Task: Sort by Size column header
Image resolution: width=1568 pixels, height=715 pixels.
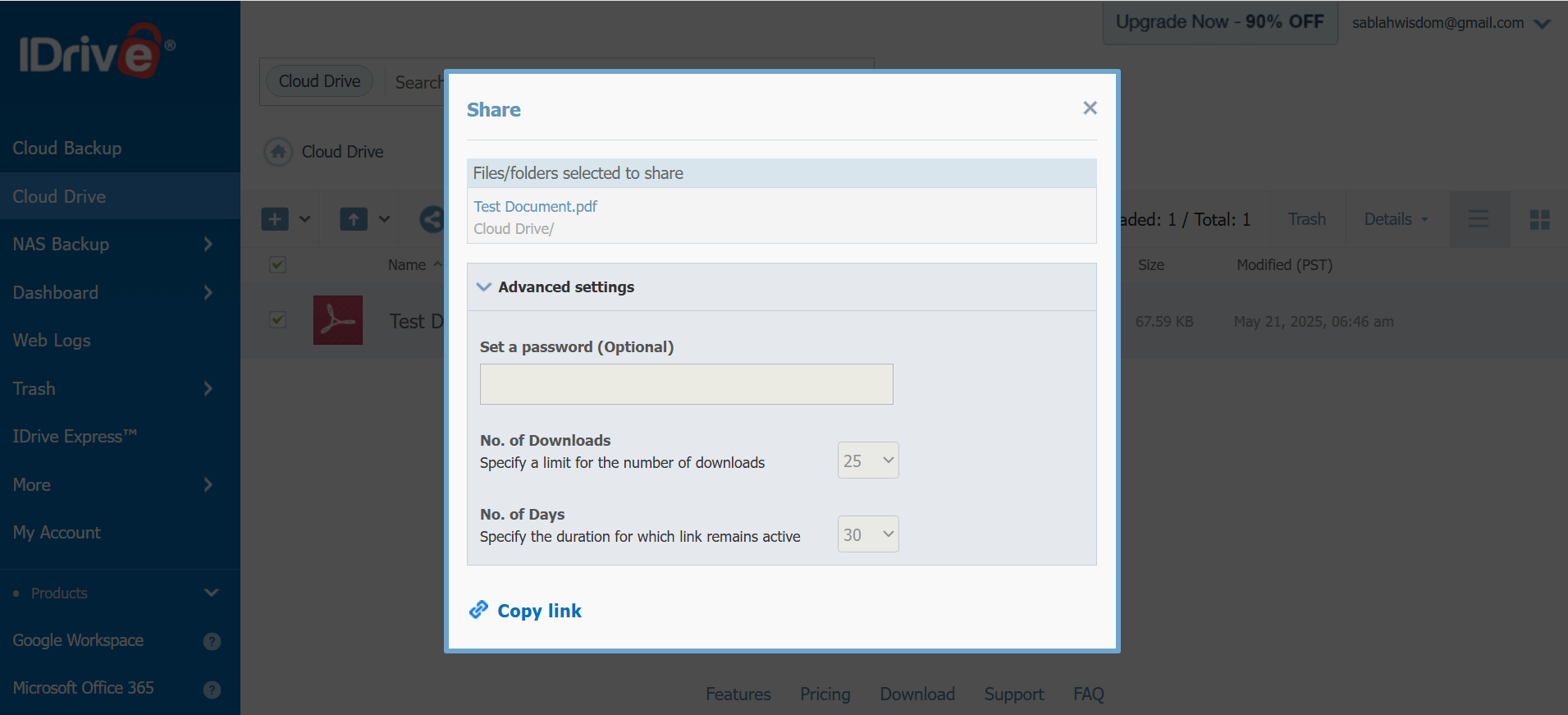Action: click(1151, 265)
